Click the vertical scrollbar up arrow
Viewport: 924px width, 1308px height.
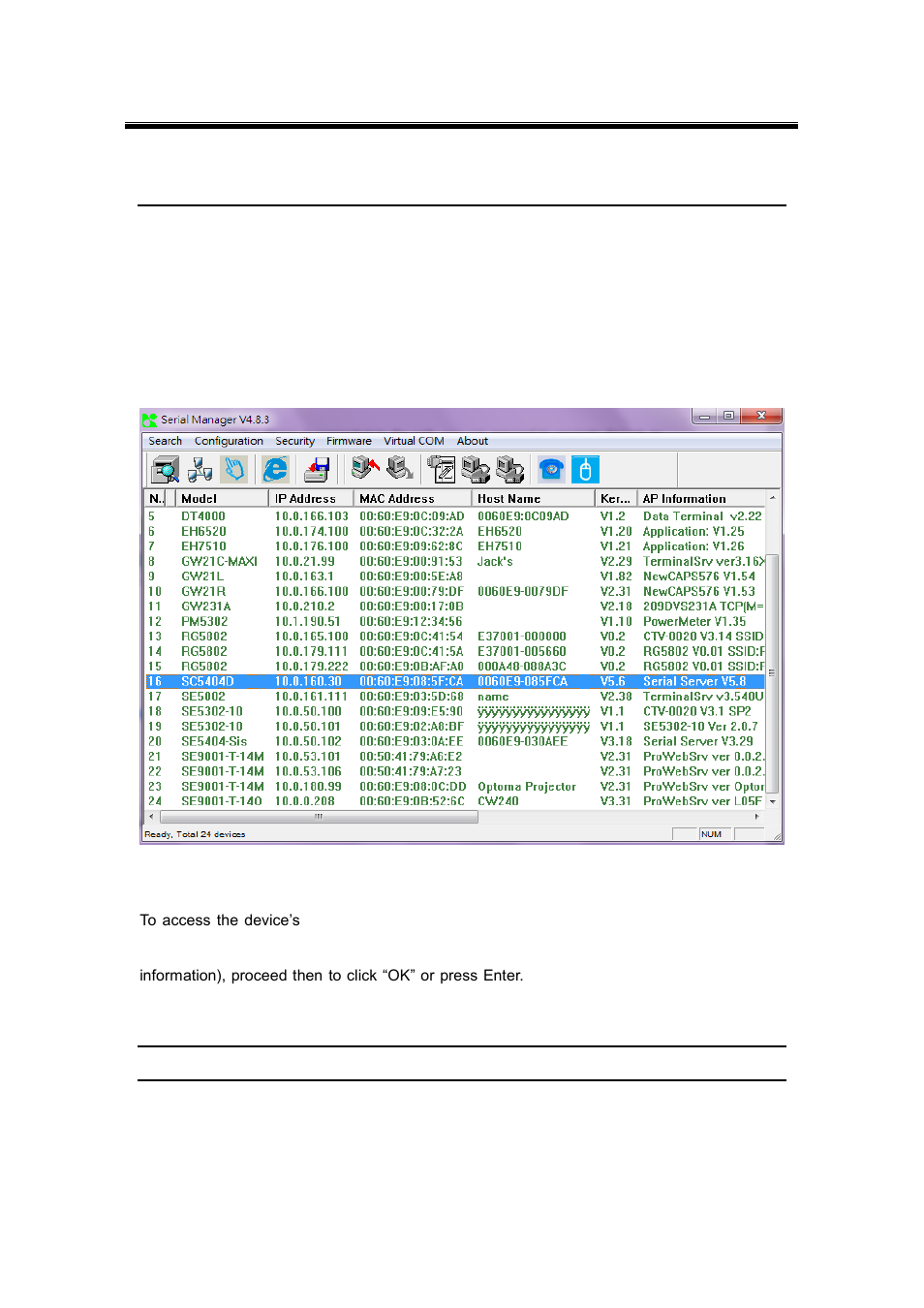click(772, 498)
